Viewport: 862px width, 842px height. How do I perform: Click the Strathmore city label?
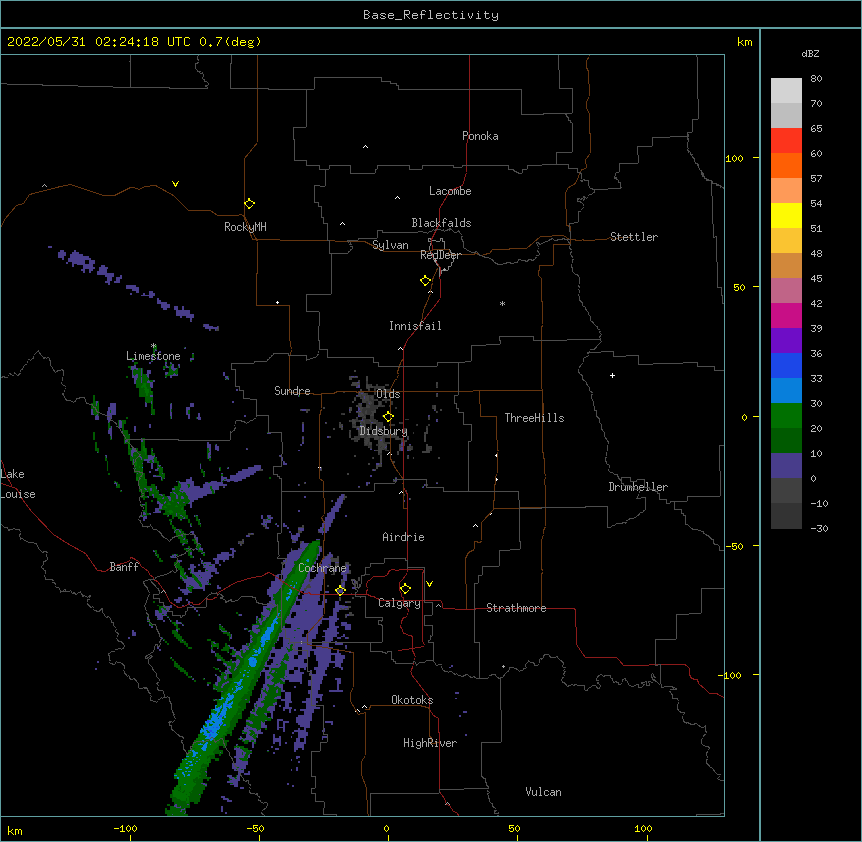[x=516, y=608]
